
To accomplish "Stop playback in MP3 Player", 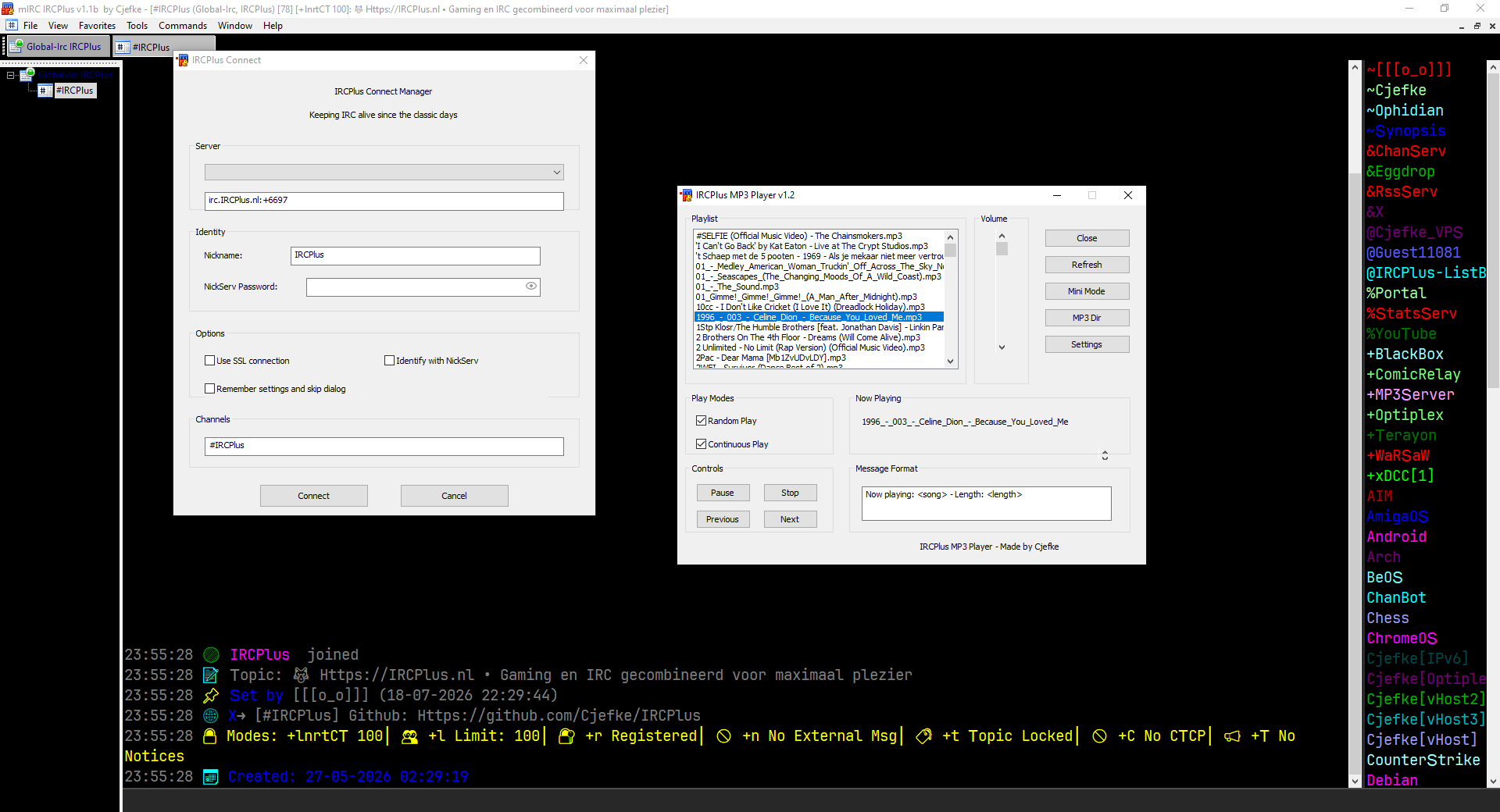I will [790, 493].
